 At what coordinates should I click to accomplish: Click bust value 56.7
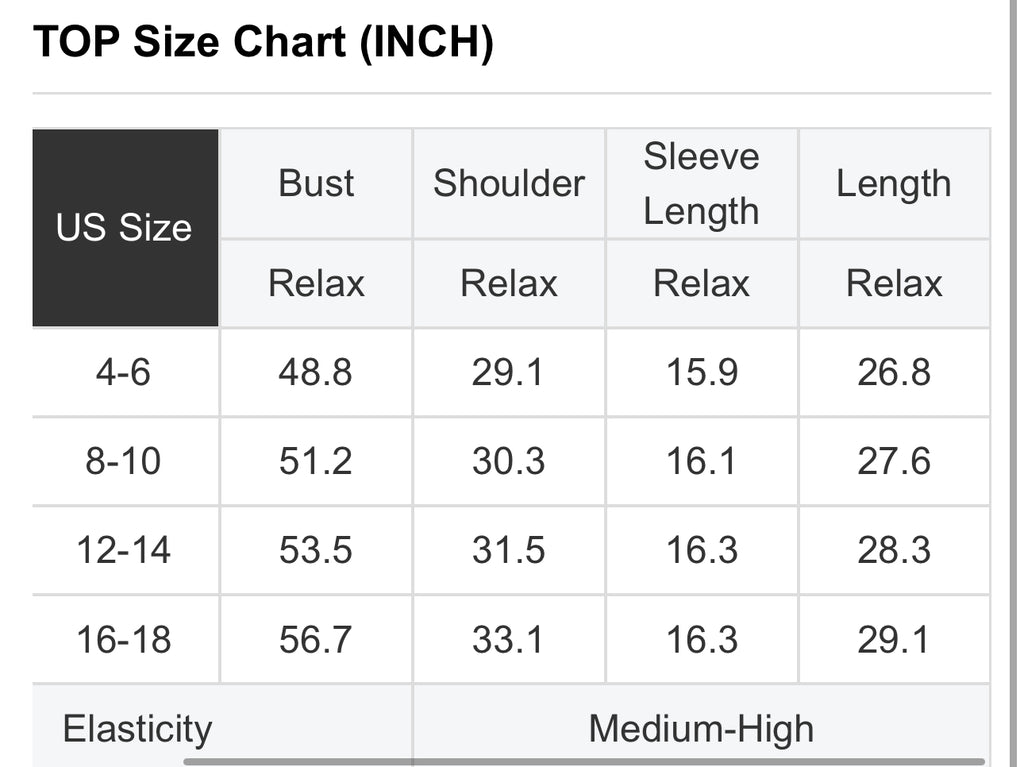315,640
